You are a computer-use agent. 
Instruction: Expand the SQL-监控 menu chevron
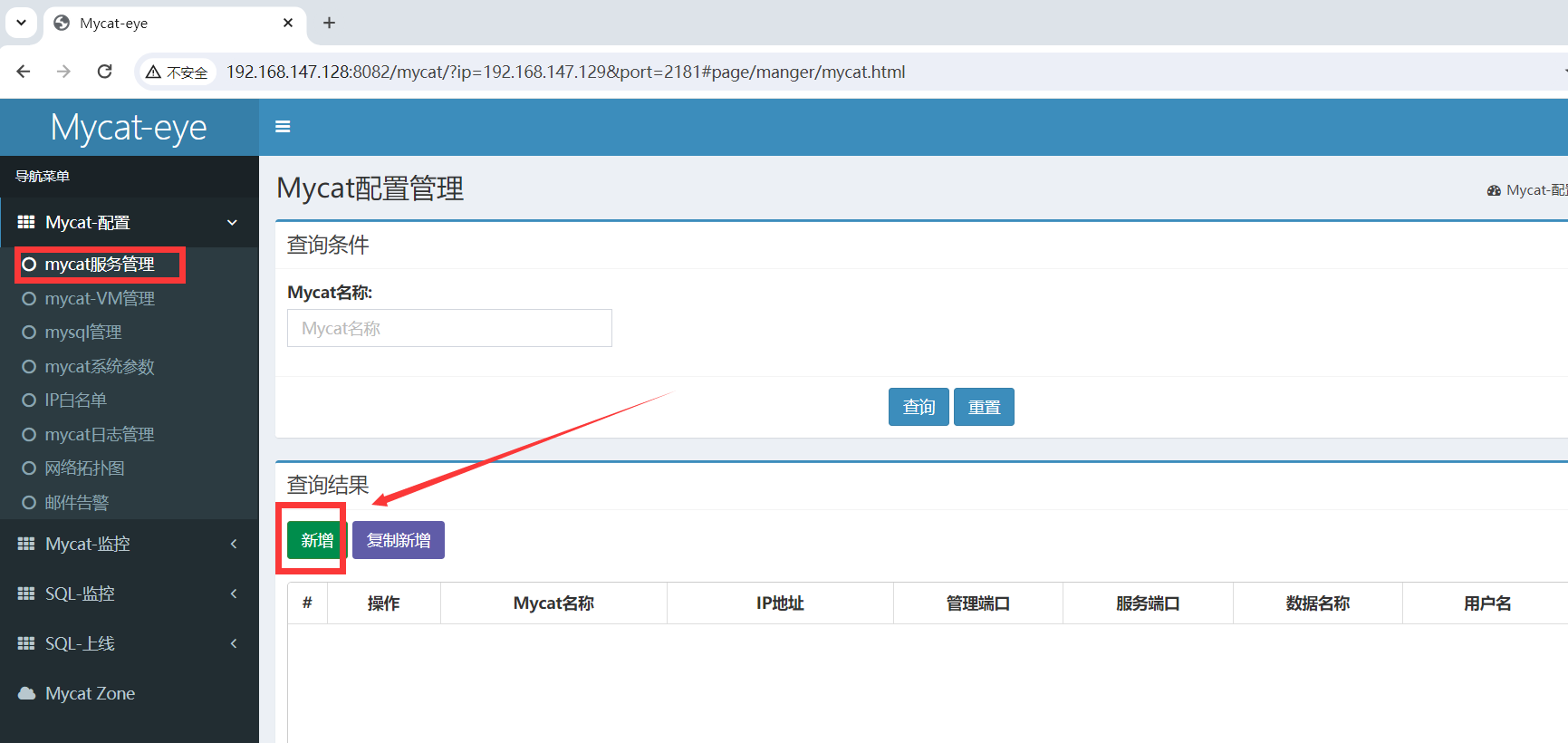point(234,593)
